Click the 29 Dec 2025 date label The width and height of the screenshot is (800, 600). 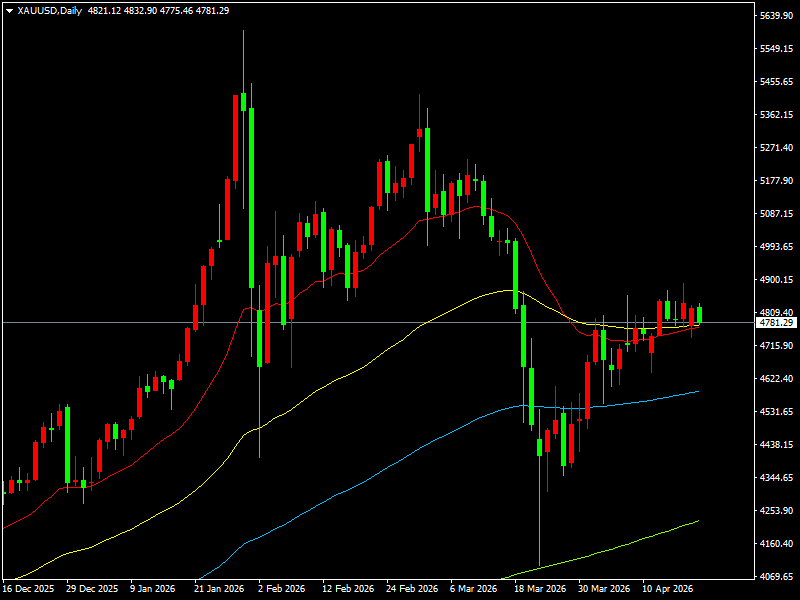coord(92,589)
